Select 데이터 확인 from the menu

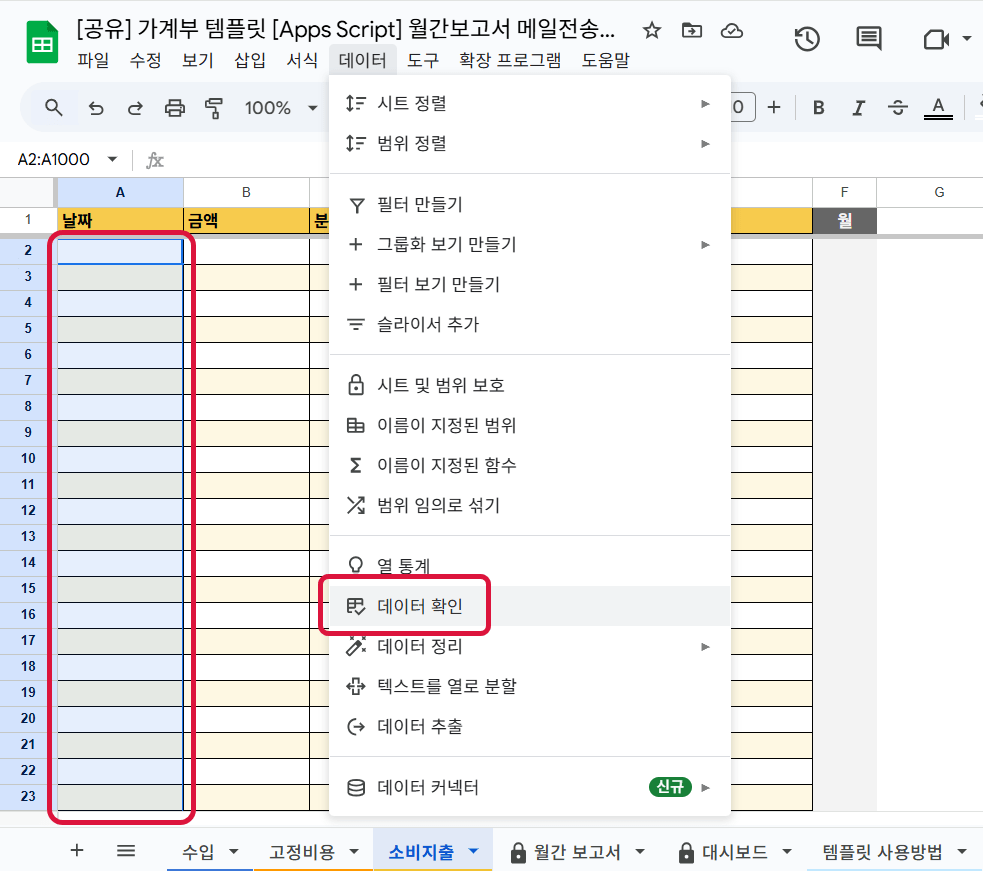[420, 606]
